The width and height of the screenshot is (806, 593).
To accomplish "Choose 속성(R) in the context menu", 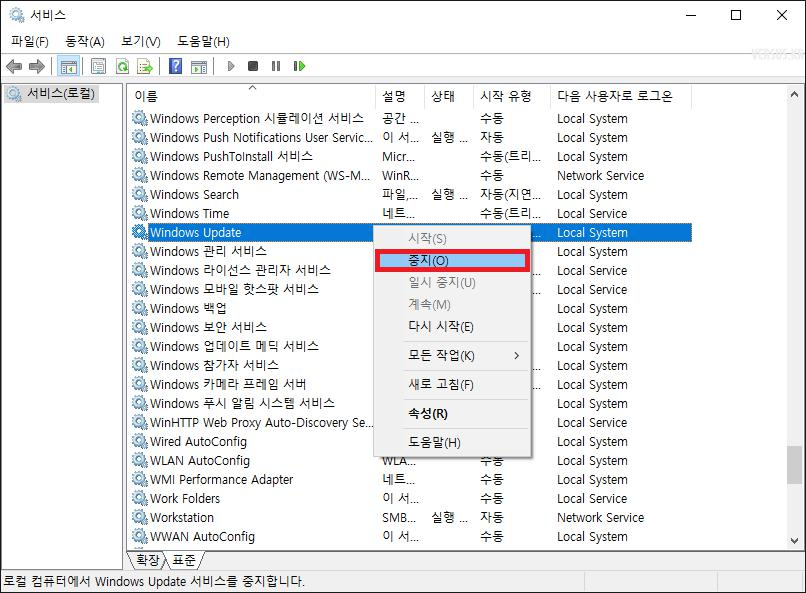I will [x=452, y=414].
